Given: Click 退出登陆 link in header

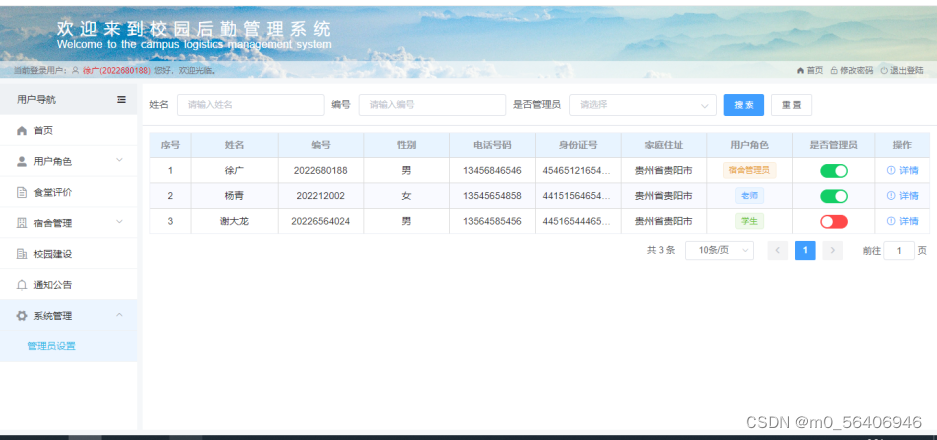Looking at the screenshot, I should click(x=907, y=70).
